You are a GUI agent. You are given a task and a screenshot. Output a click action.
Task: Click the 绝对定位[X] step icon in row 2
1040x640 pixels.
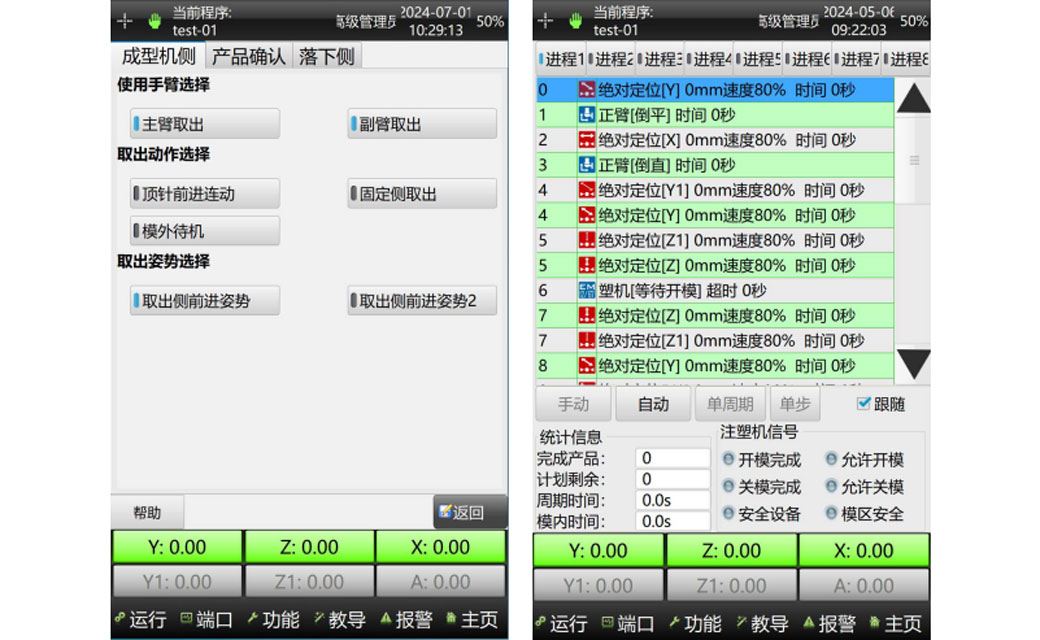click(x=587, y=140)
